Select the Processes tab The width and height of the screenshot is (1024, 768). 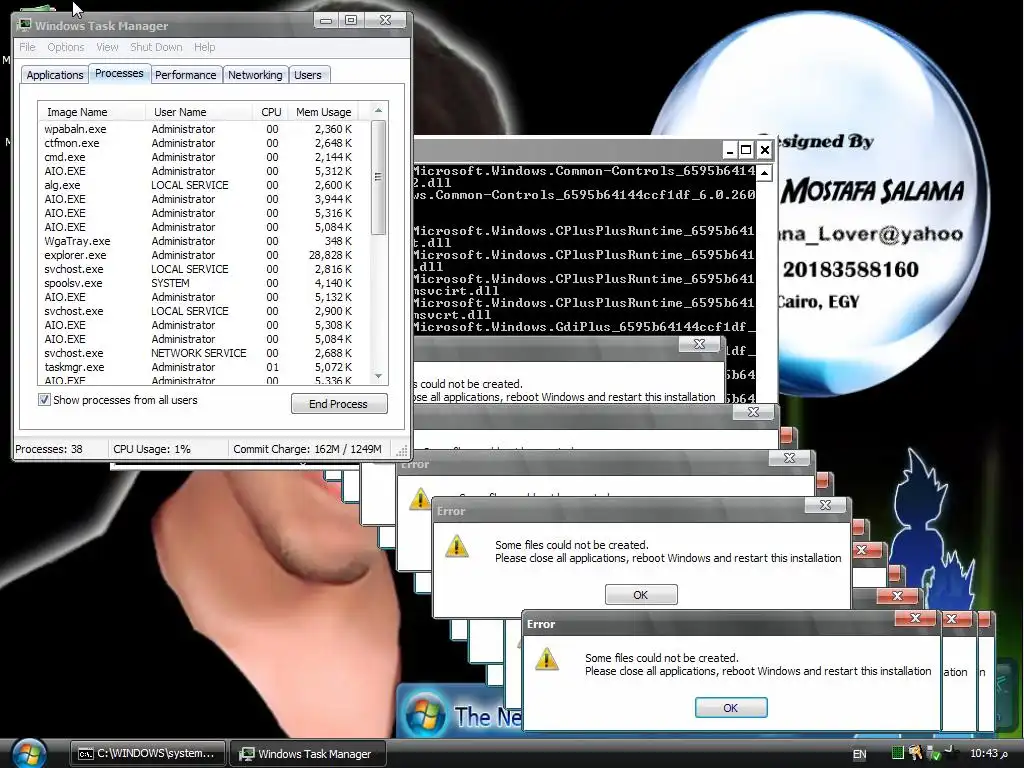tap(120, 73)
